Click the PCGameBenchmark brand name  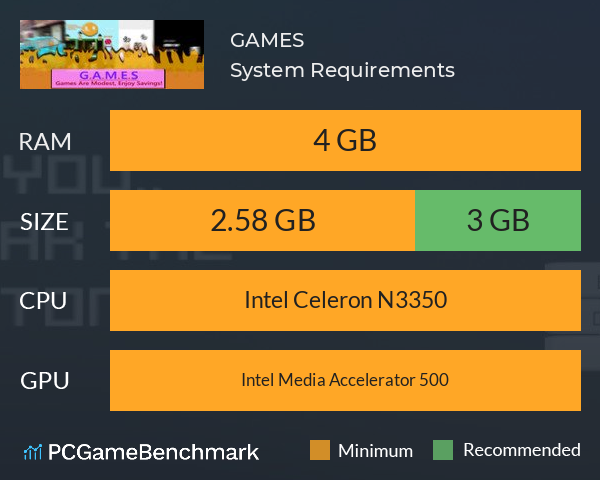(x=153, y=452)
